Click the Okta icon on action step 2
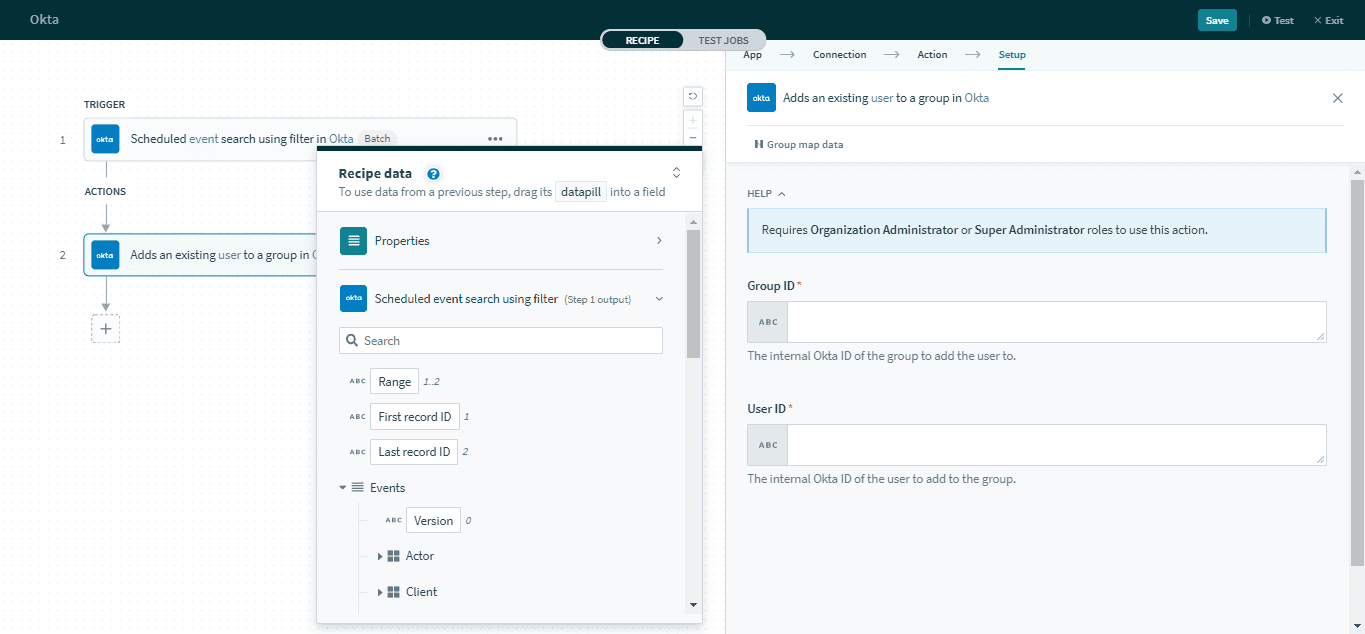1365x634 pixels. (105, 255)
